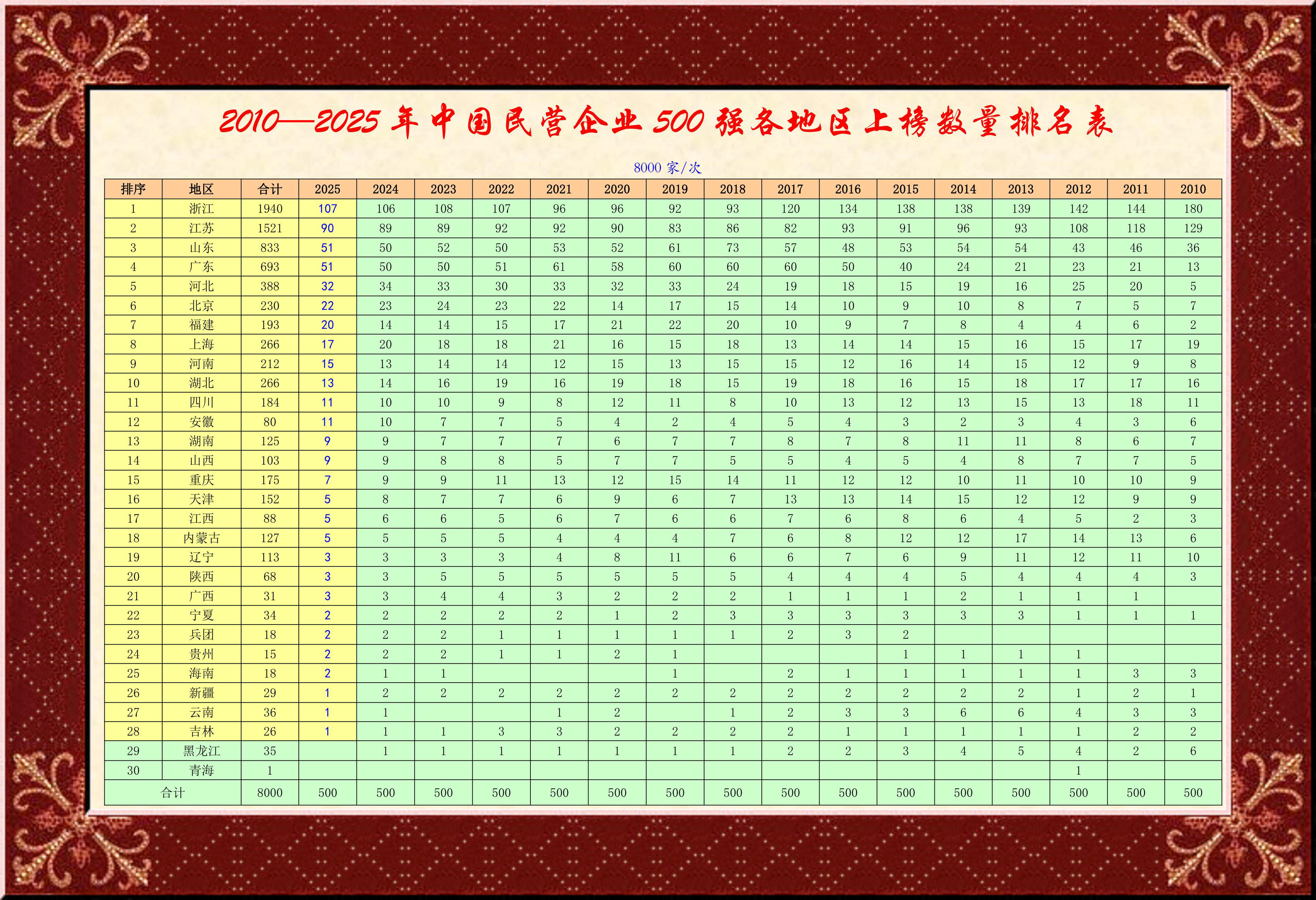This screenshot has width=1316, height=900.
Task: Click the 兵团 region cell
Action: 201,635
